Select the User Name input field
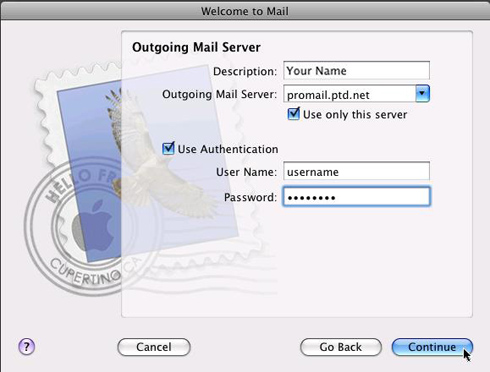The image size is (490, 372). point(356,171)
